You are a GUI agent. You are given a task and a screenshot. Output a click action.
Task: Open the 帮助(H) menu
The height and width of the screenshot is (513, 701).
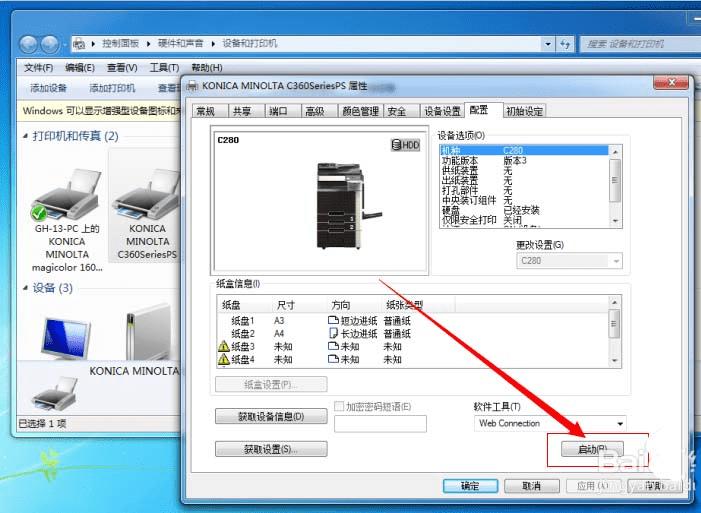click(207, 68)
